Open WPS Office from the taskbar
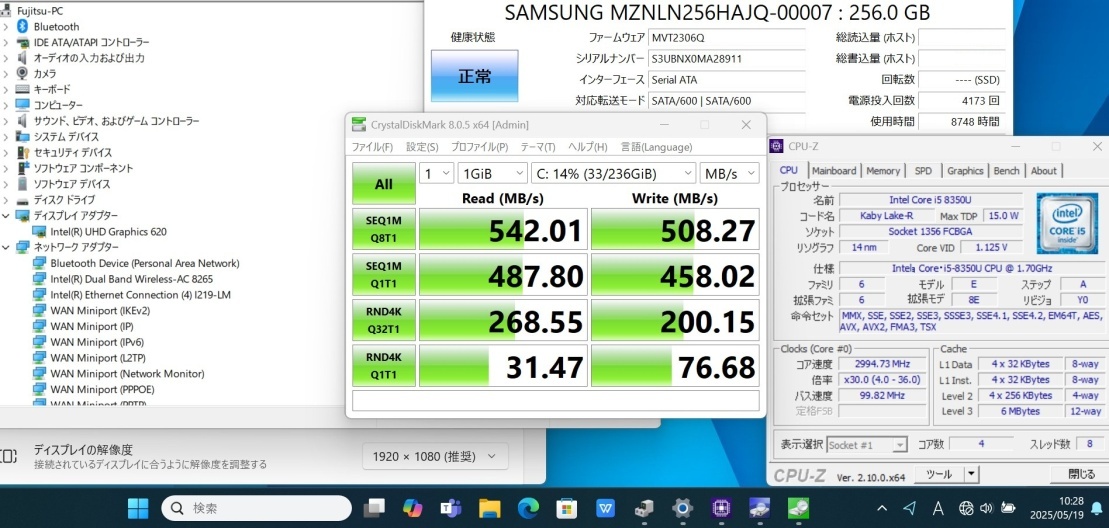Image resolution: width=1109 pixels, height=528 pixels. (605, 508)
